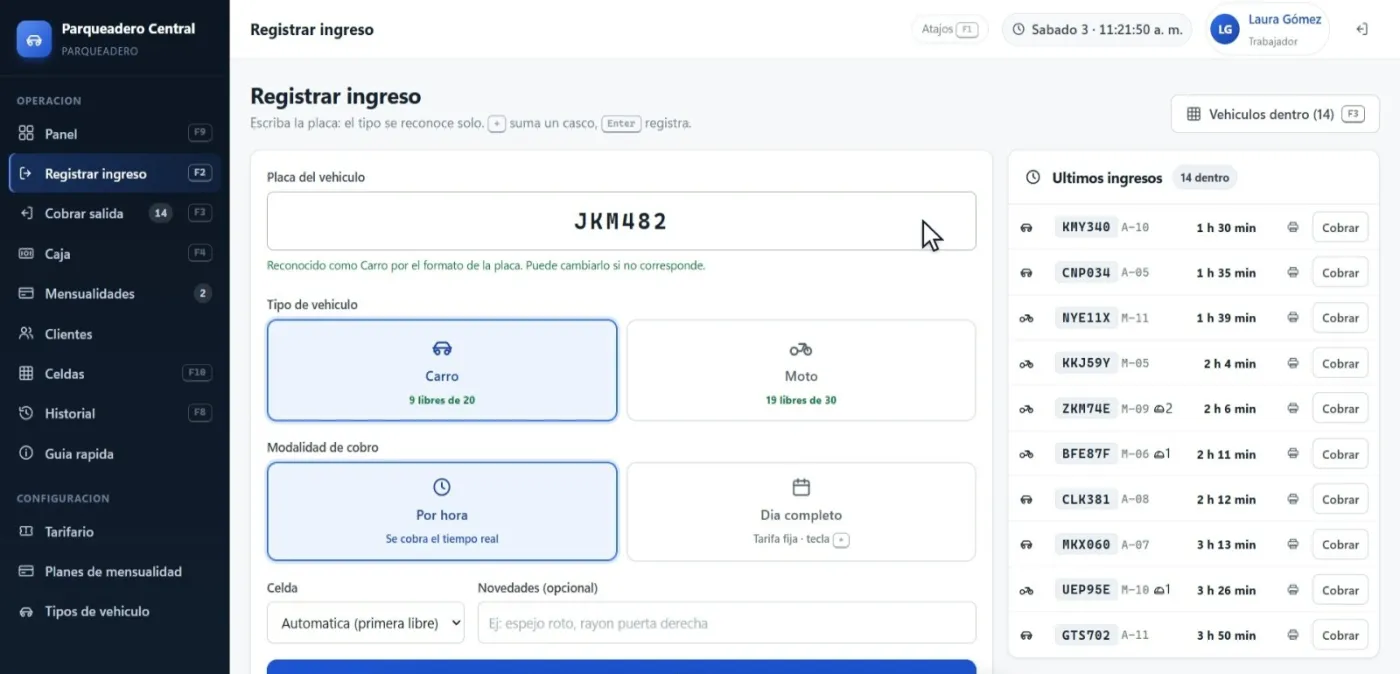
Task: Click the helmet icon in the UEP95E row
Action: (x=1158, y=590)
